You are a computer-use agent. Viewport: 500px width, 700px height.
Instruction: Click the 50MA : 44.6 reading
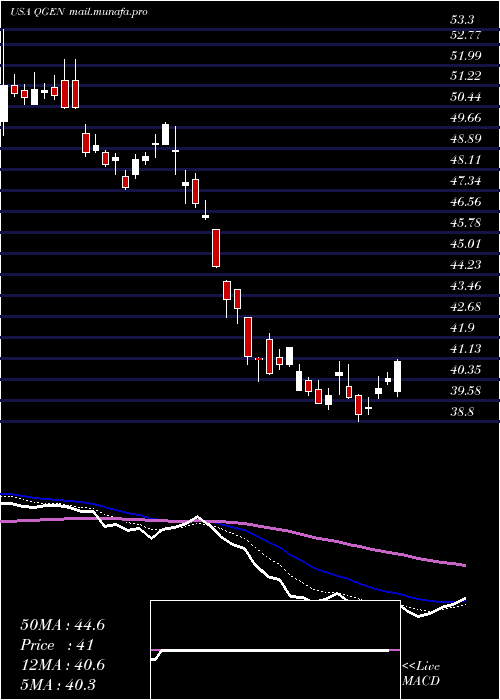(x=62, y=625)
